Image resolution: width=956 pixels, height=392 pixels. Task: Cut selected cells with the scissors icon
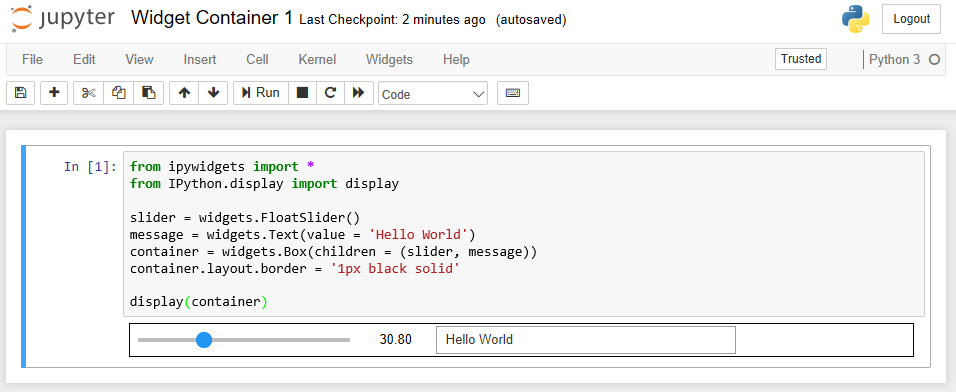pos(88,93)
